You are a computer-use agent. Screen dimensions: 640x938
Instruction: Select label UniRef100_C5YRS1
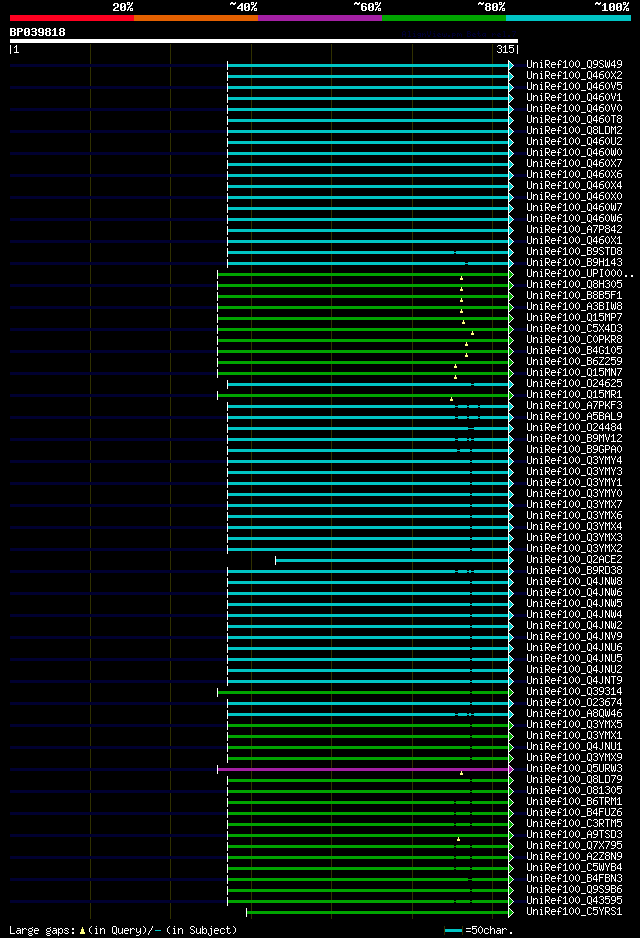pyautogui.click(x=574, y=912)
